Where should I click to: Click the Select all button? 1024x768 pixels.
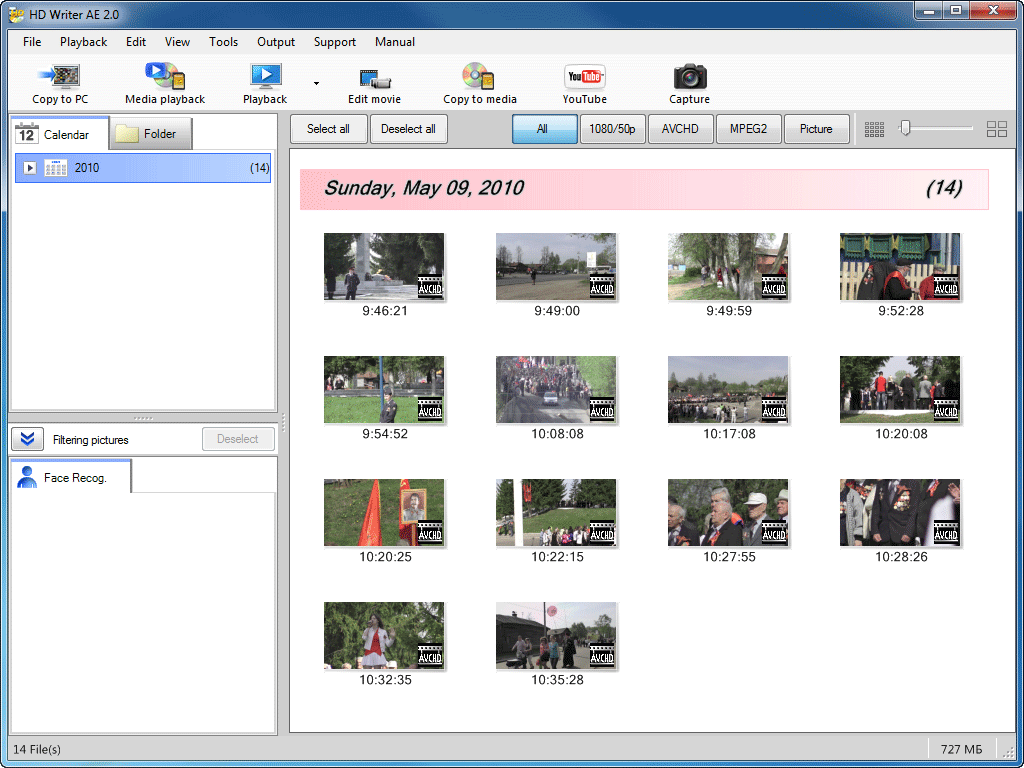tap(328, 129)
